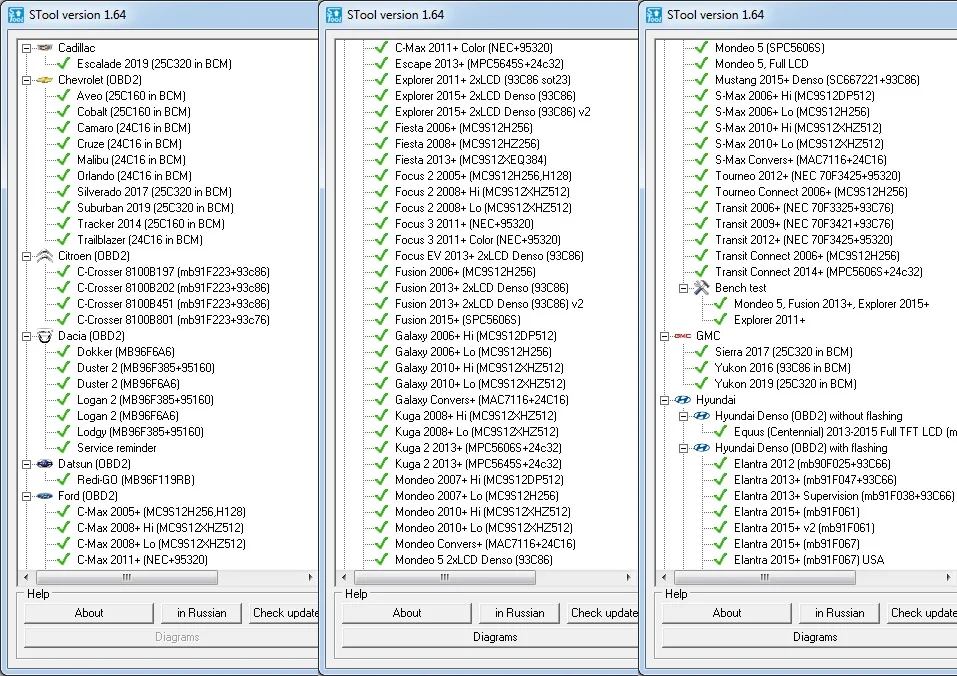The height and width of the screenshot is (676, 957).
Task: Click the STool app icon in left window title
Action: [16, 15]
